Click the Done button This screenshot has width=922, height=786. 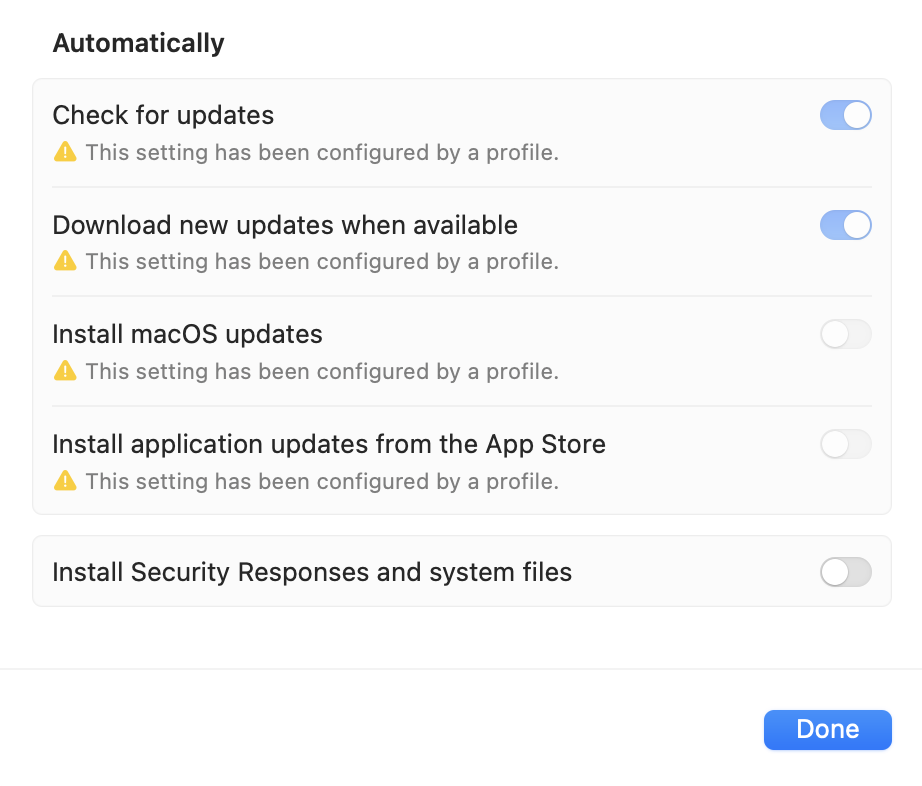tap(827, 730)
